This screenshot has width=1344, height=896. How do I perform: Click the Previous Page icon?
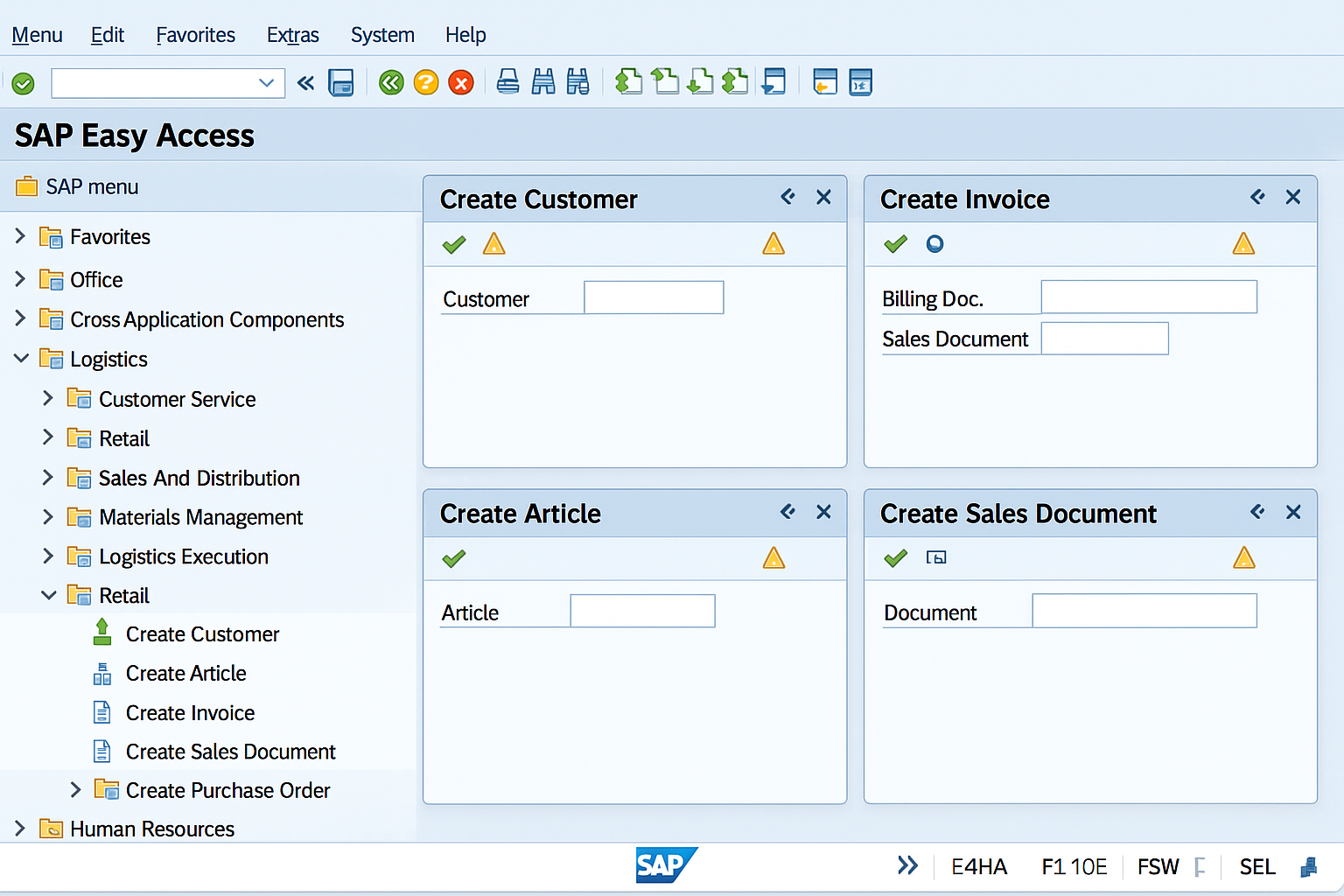pos(665,81)
